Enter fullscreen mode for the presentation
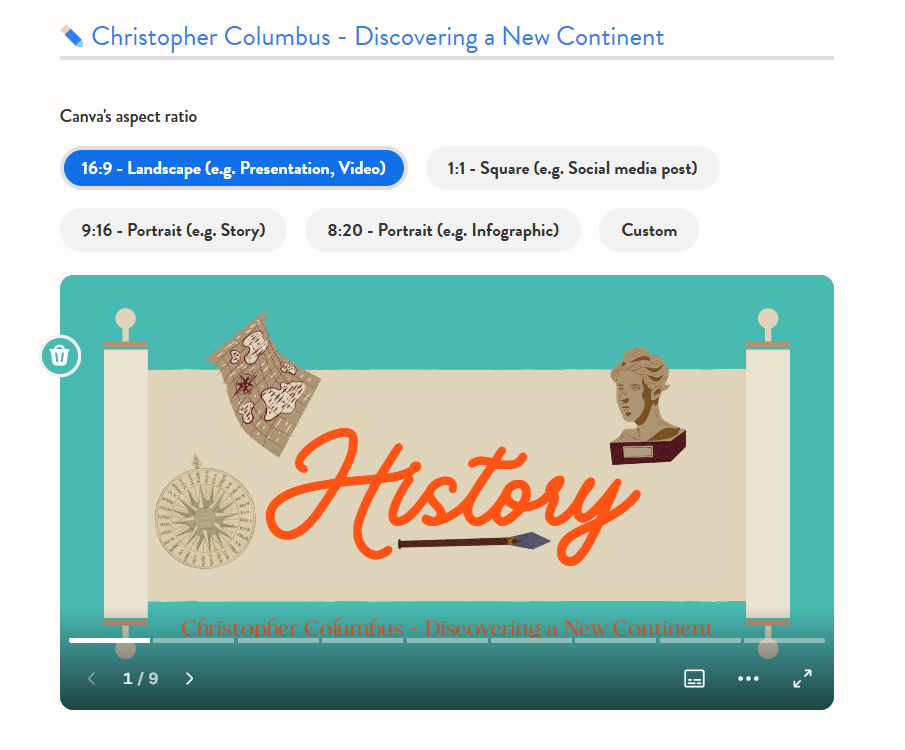The width and height of the screenshot is (905, 750). click(x=802, y=679)
